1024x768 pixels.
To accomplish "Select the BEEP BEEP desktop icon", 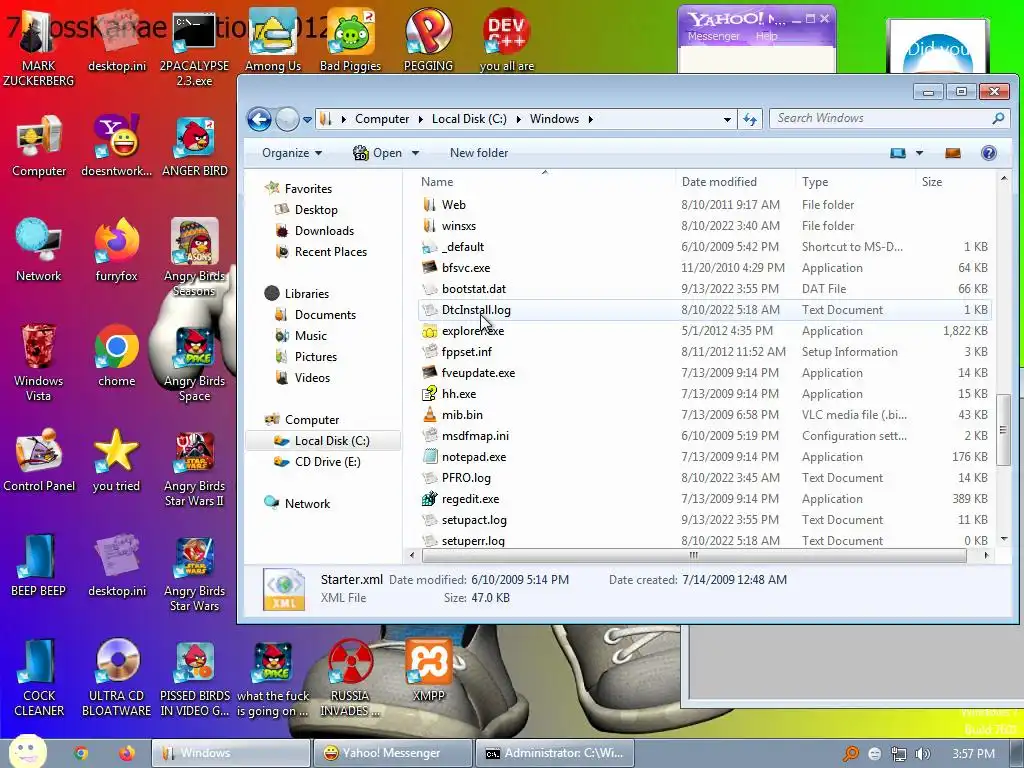I will pos(39,566).
